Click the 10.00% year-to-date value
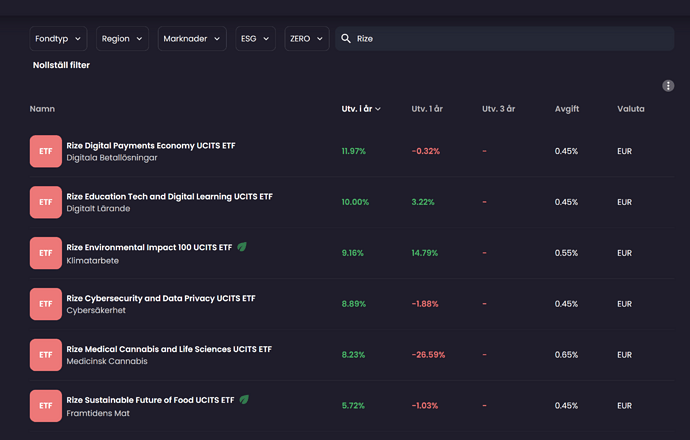This screenshot has height=440, width=690. [355, 202]
